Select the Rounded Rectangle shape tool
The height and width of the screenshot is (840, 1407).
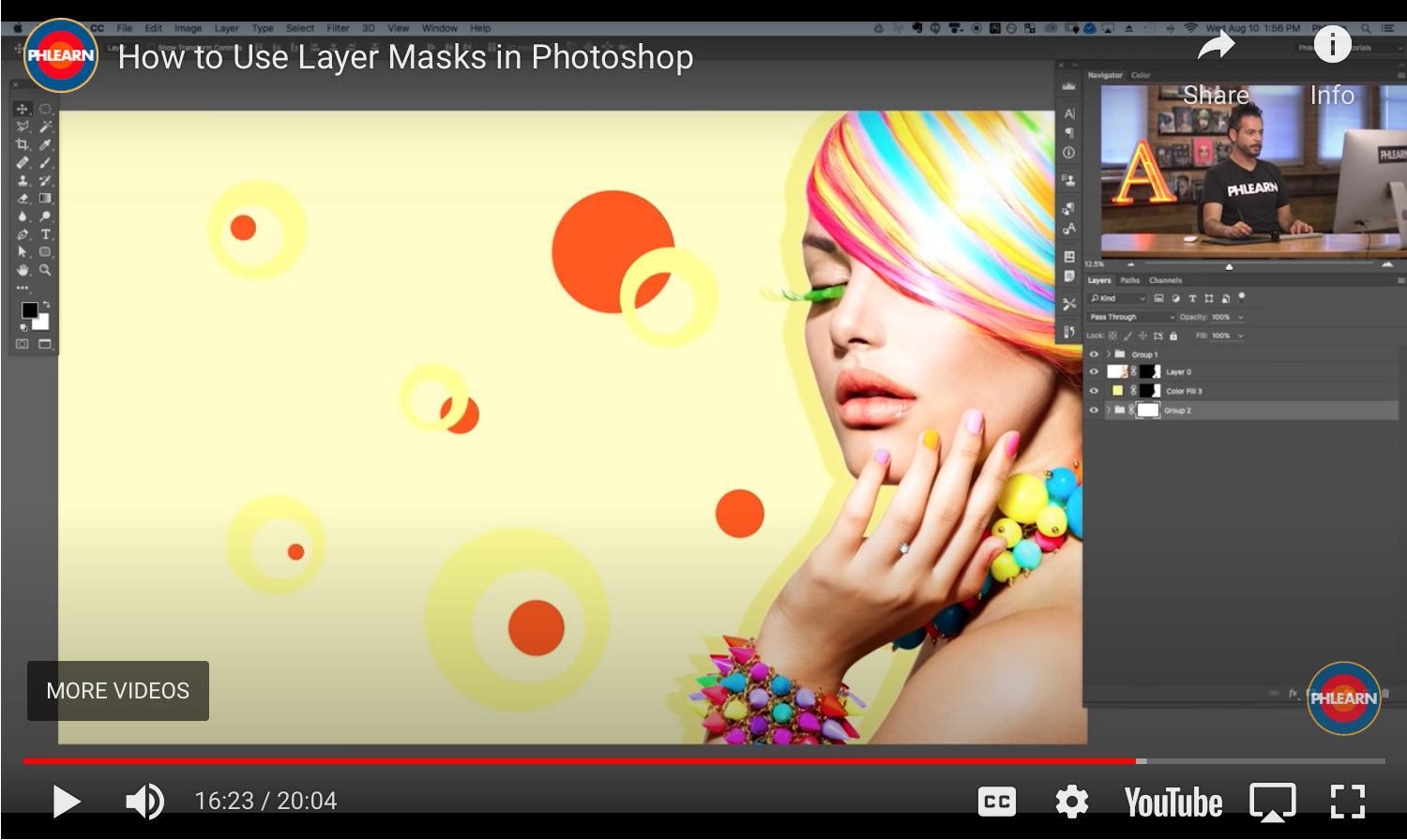[x=45, y=252]
